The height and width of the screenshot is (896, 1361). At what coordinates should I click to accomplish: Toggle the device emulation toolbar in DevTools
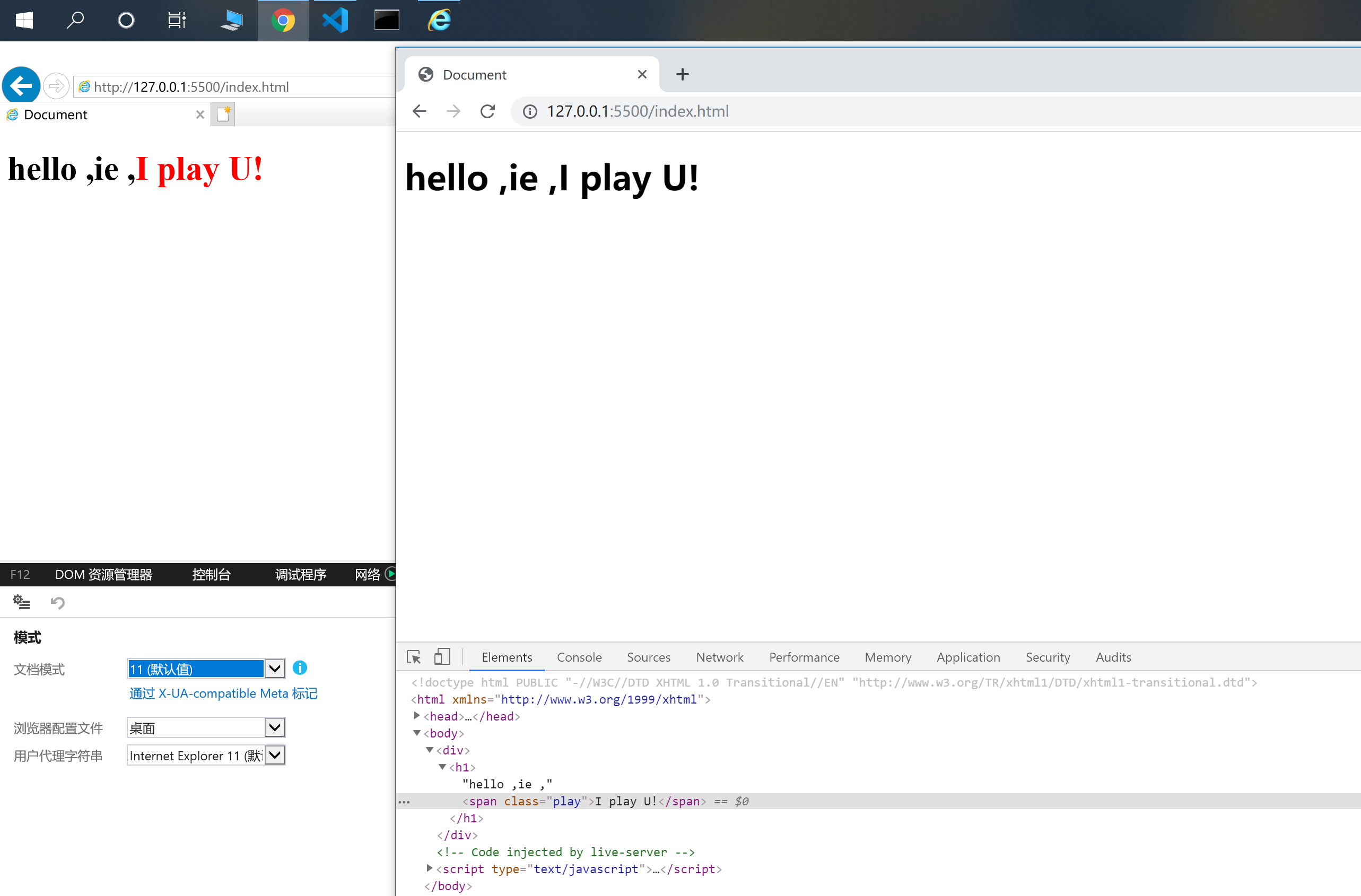coord(442,656)
